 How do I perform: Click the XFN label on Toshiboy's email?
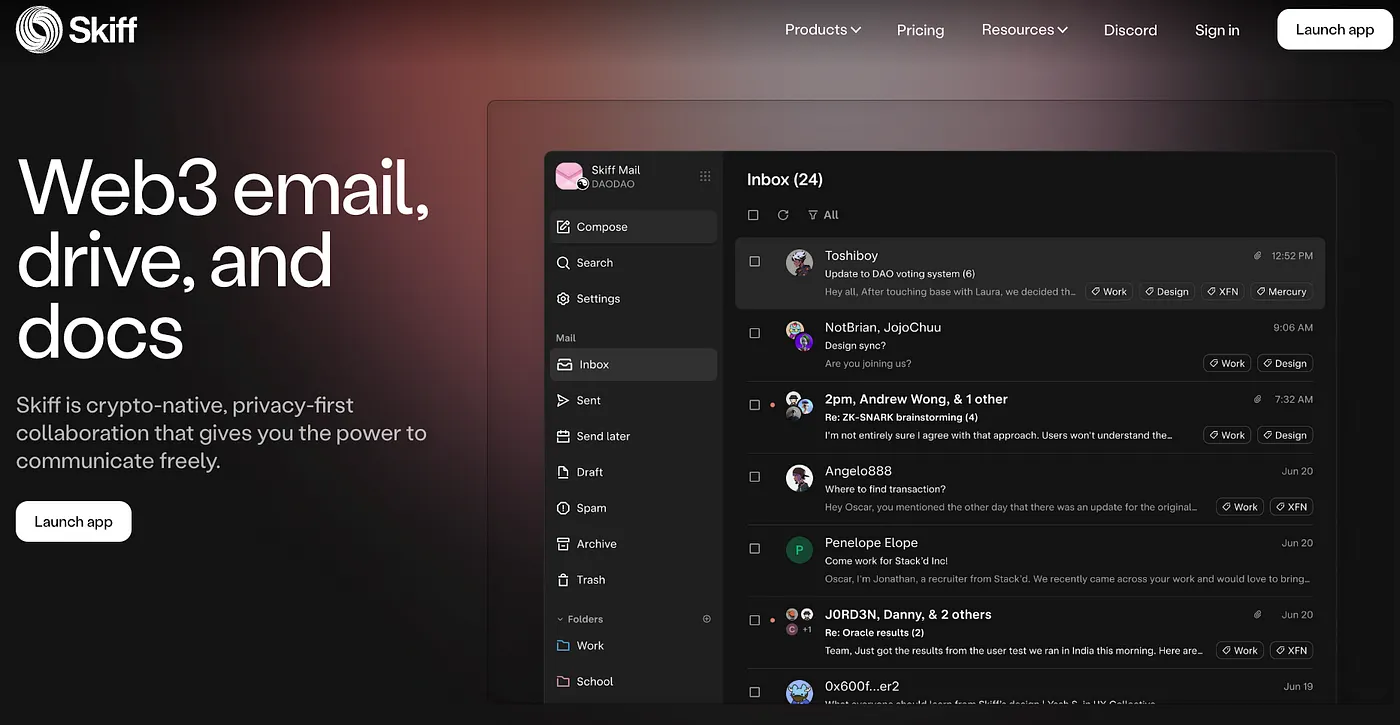tap(1222, 292)
